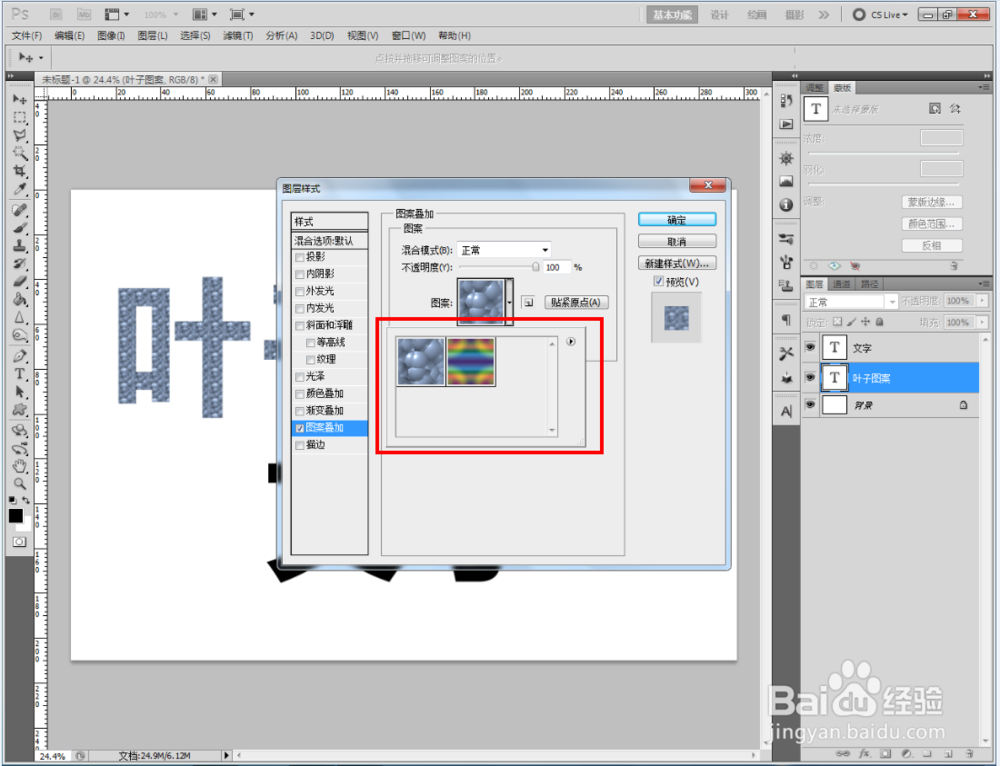Viewport: 1000px width, 766px height.
Task: Expand more workspaces chevron
Action: pos(824,15)
